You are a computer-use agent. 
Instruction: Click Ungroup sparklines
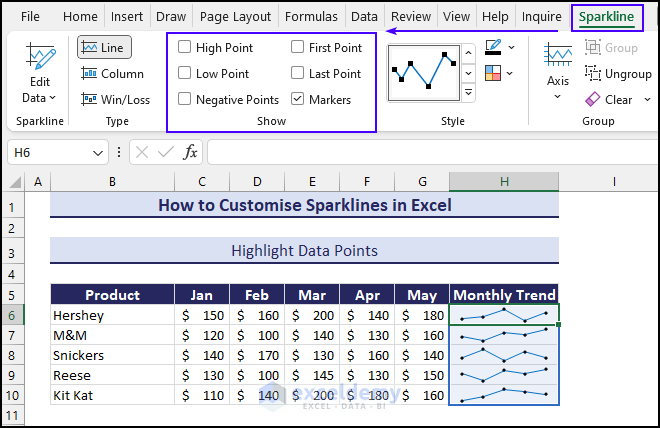coord(618,73)
